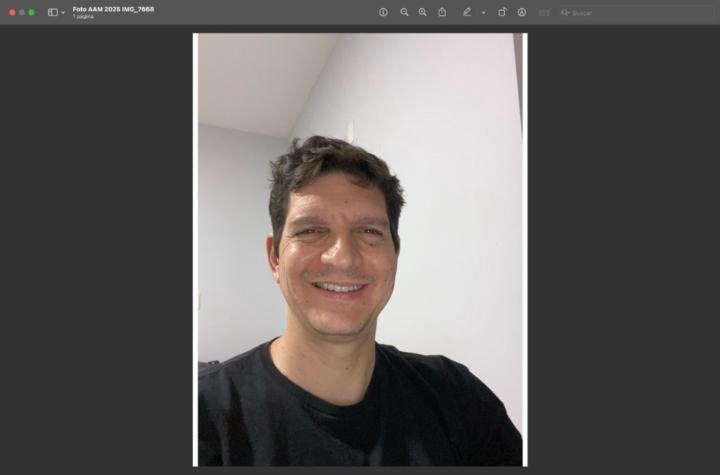
Task: Rotate the image using the rotate icon
Action: pyautogui.click(x=502, y=12)
